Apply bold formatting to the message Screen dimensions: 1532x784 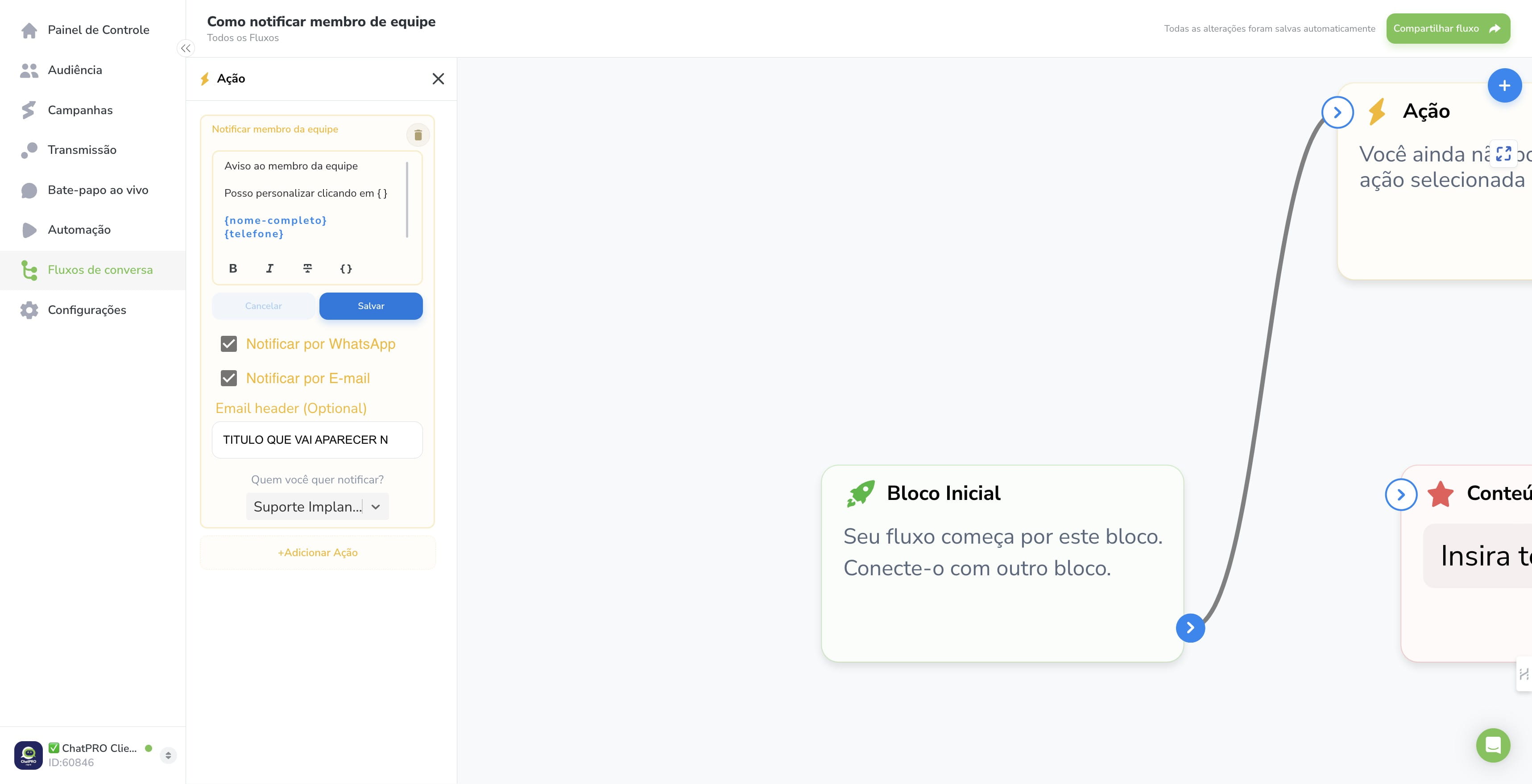(233, 268)
